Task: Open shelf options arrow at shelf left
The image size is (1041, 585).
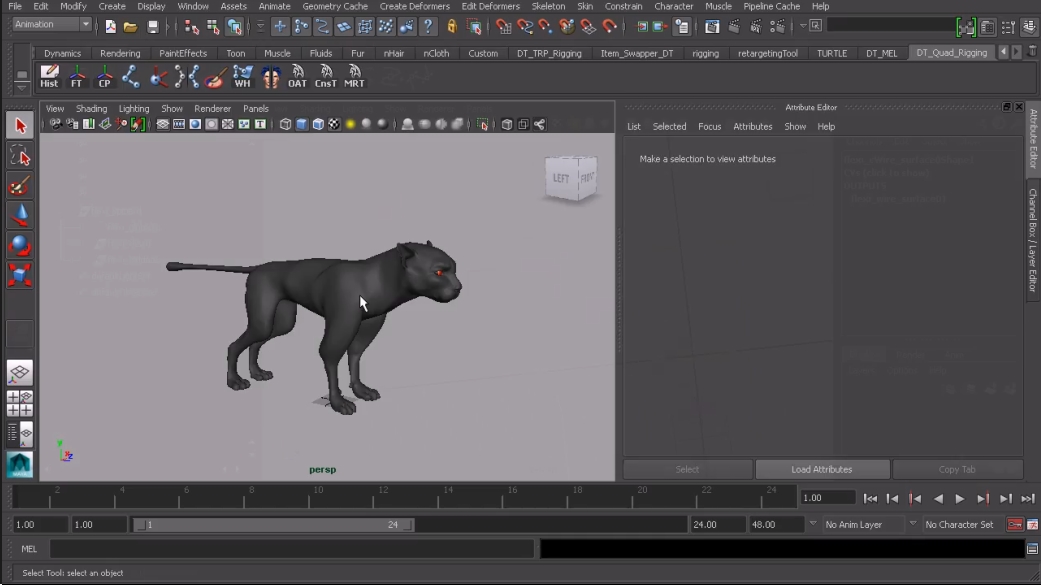Action: coord(21,88)
